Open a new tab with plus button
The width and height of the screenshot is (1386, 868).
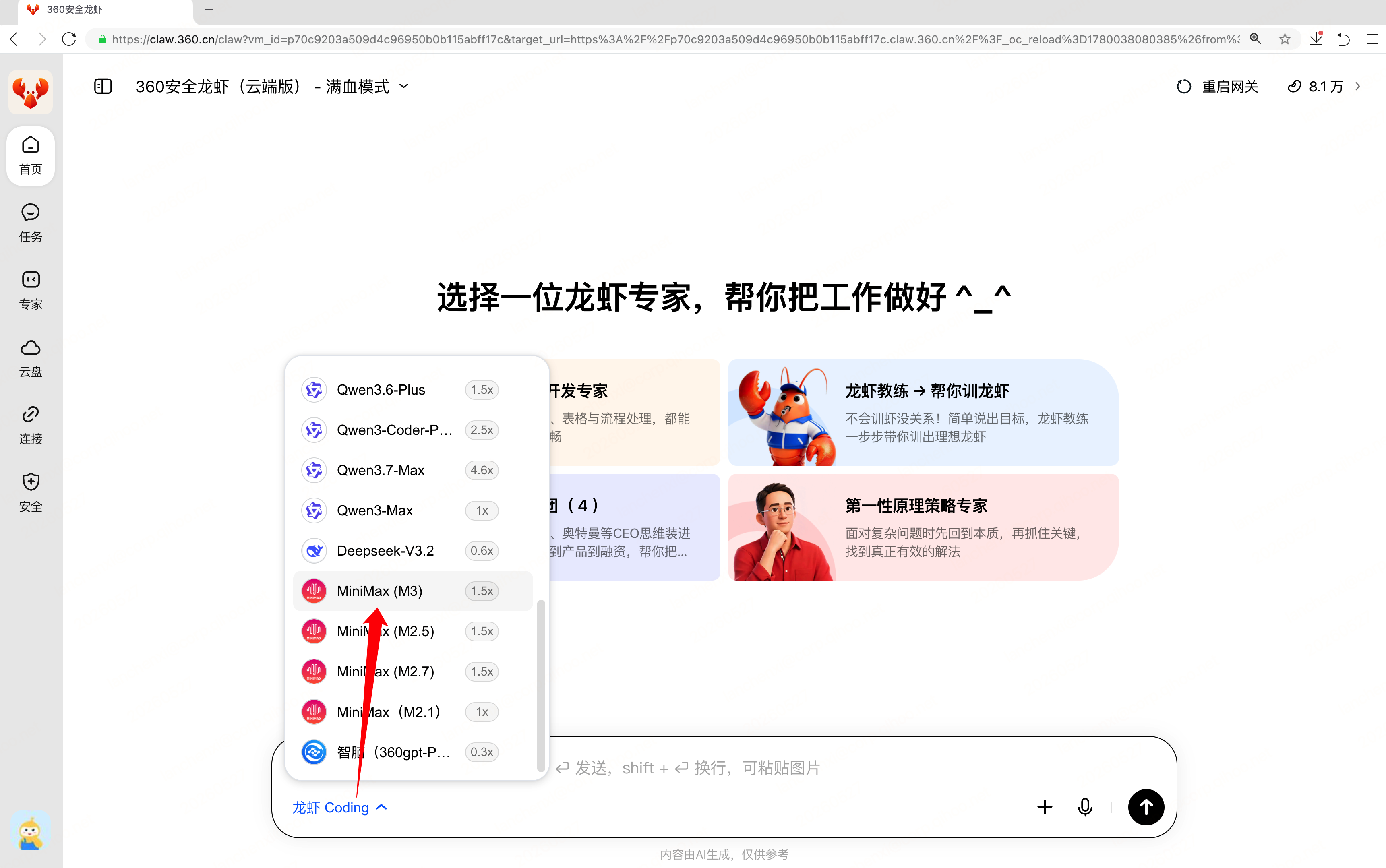tap(209, 9)
